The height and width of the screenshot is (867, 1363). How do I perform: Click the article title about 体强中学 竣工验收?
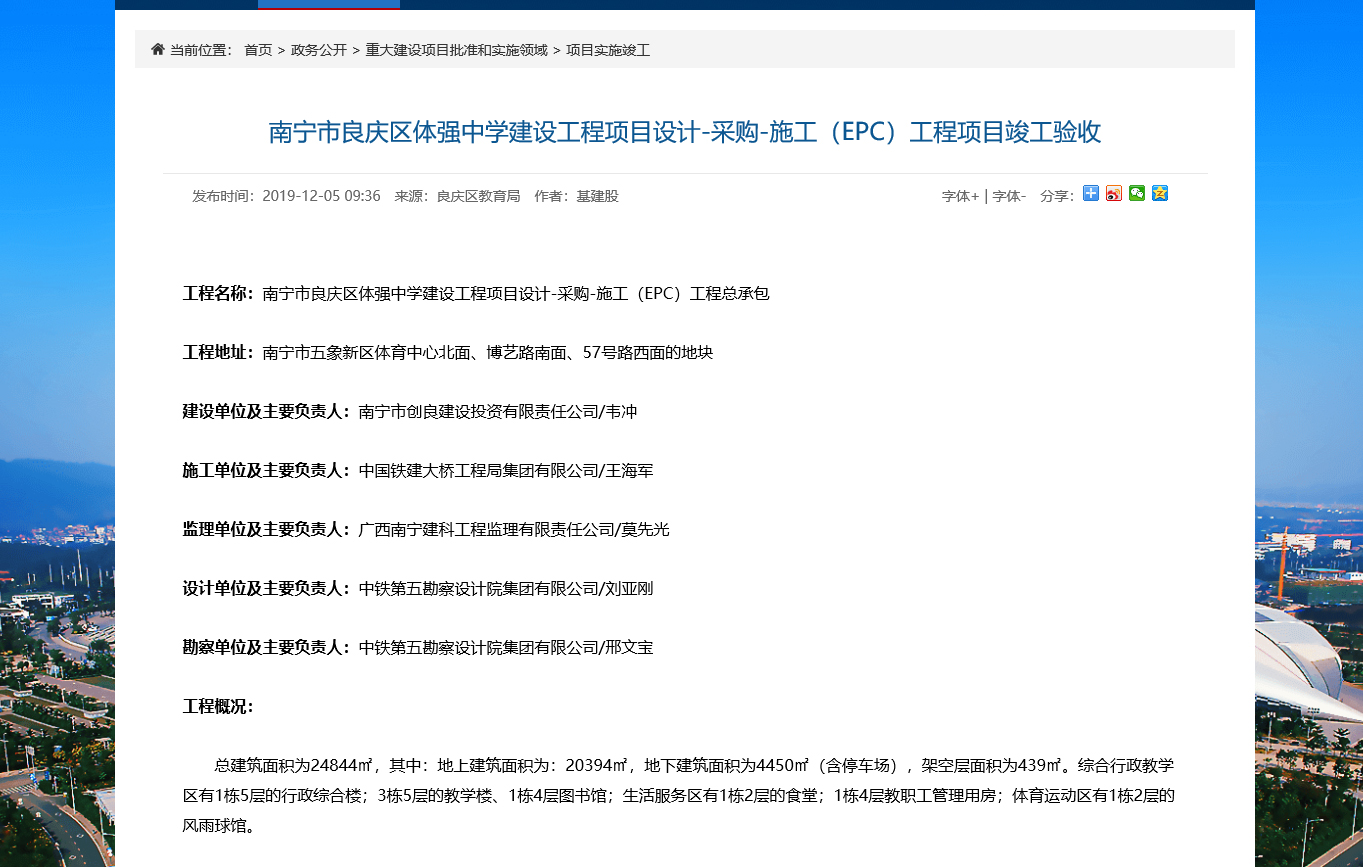[685, 133]
